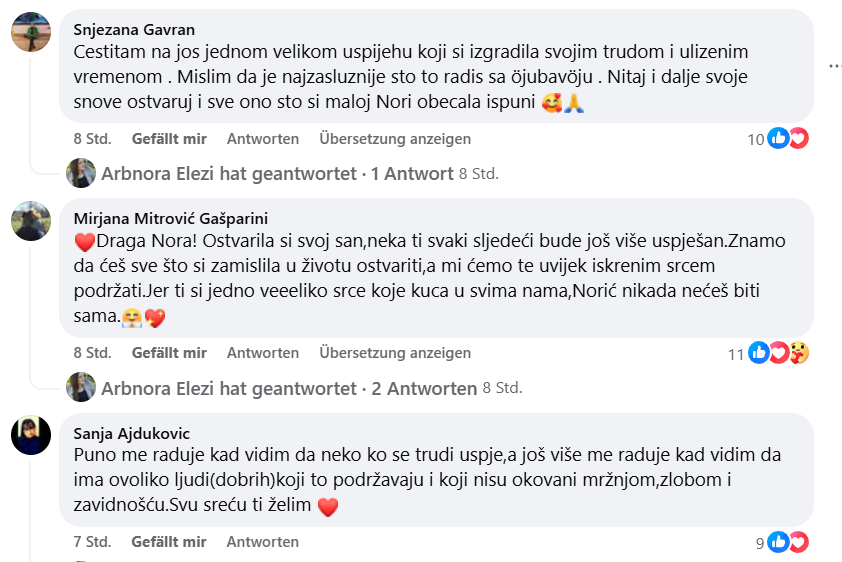Click Arbnora Elezi avatar under Snjezana's comment
The image size is (842, 562).
click(x=81, y=174)
